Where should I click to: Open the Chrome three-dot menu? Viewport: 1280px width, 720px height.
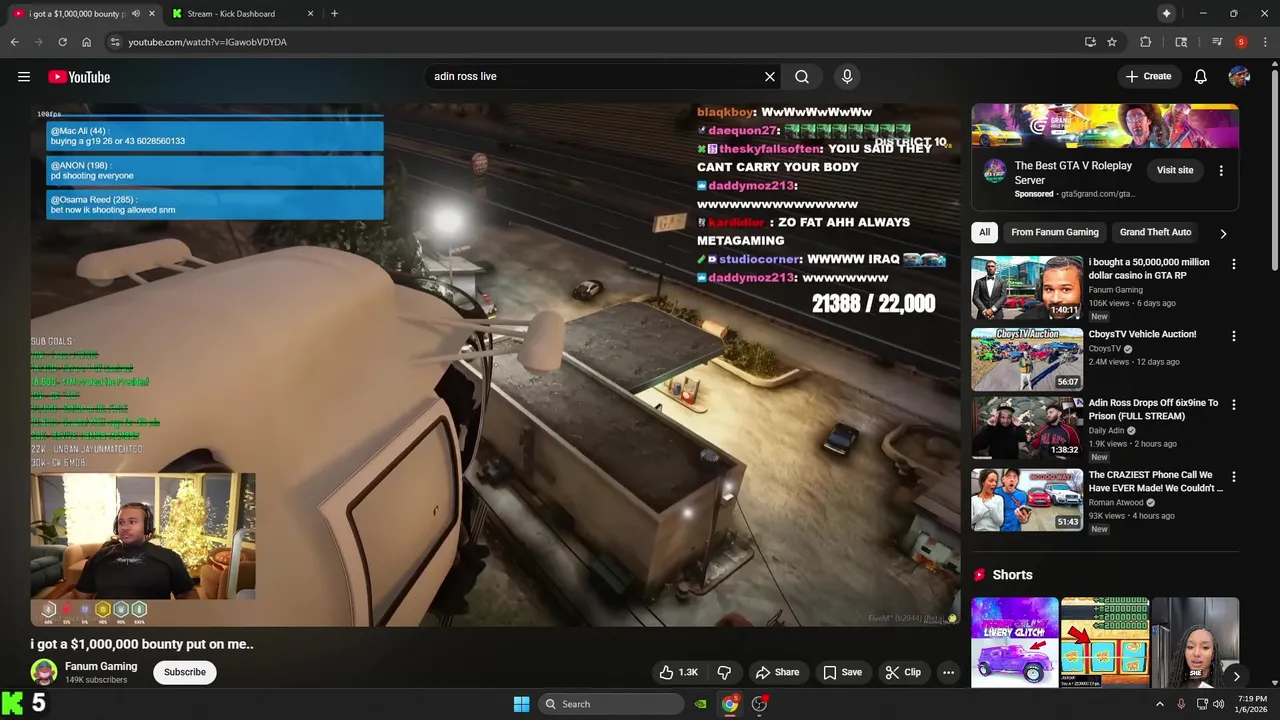pos(1265,42)
